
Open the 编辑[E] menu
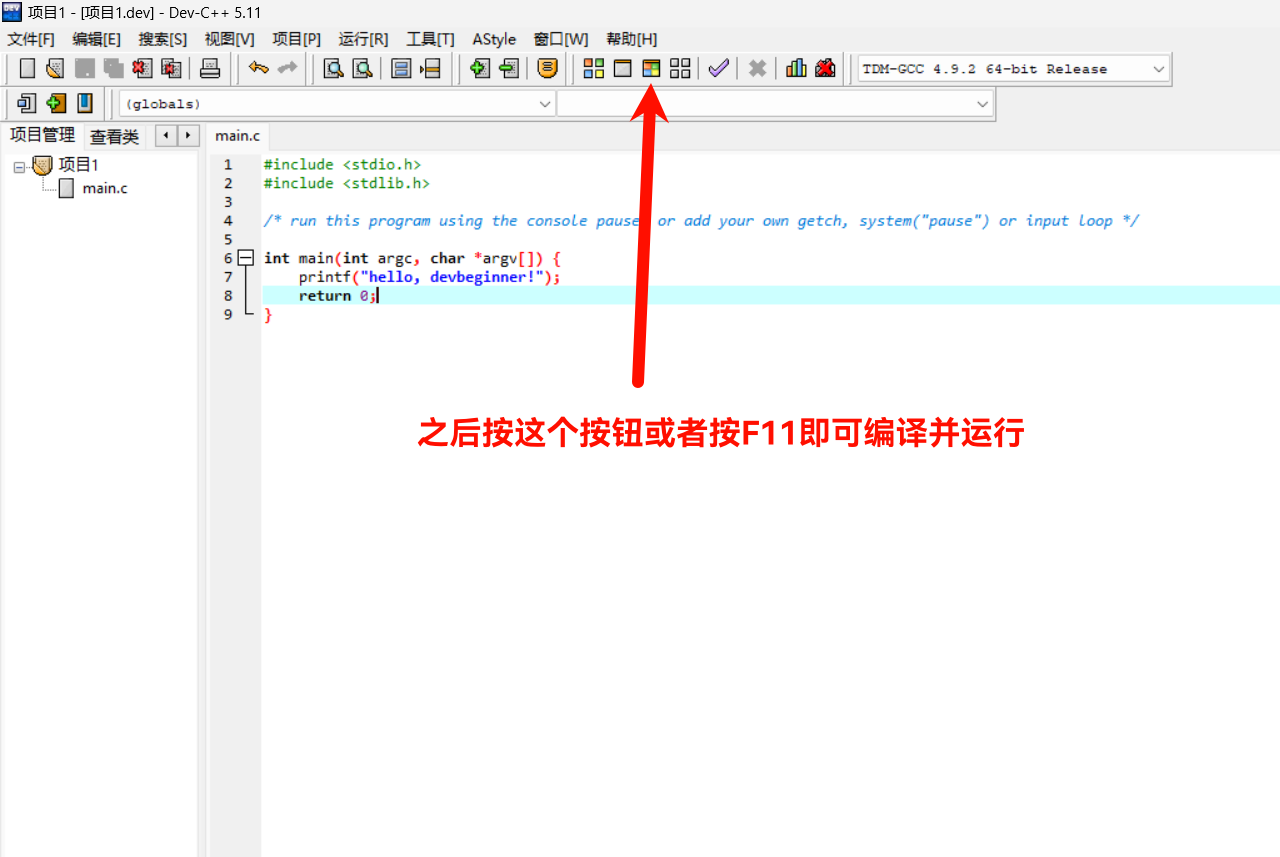tap(96, 39)
